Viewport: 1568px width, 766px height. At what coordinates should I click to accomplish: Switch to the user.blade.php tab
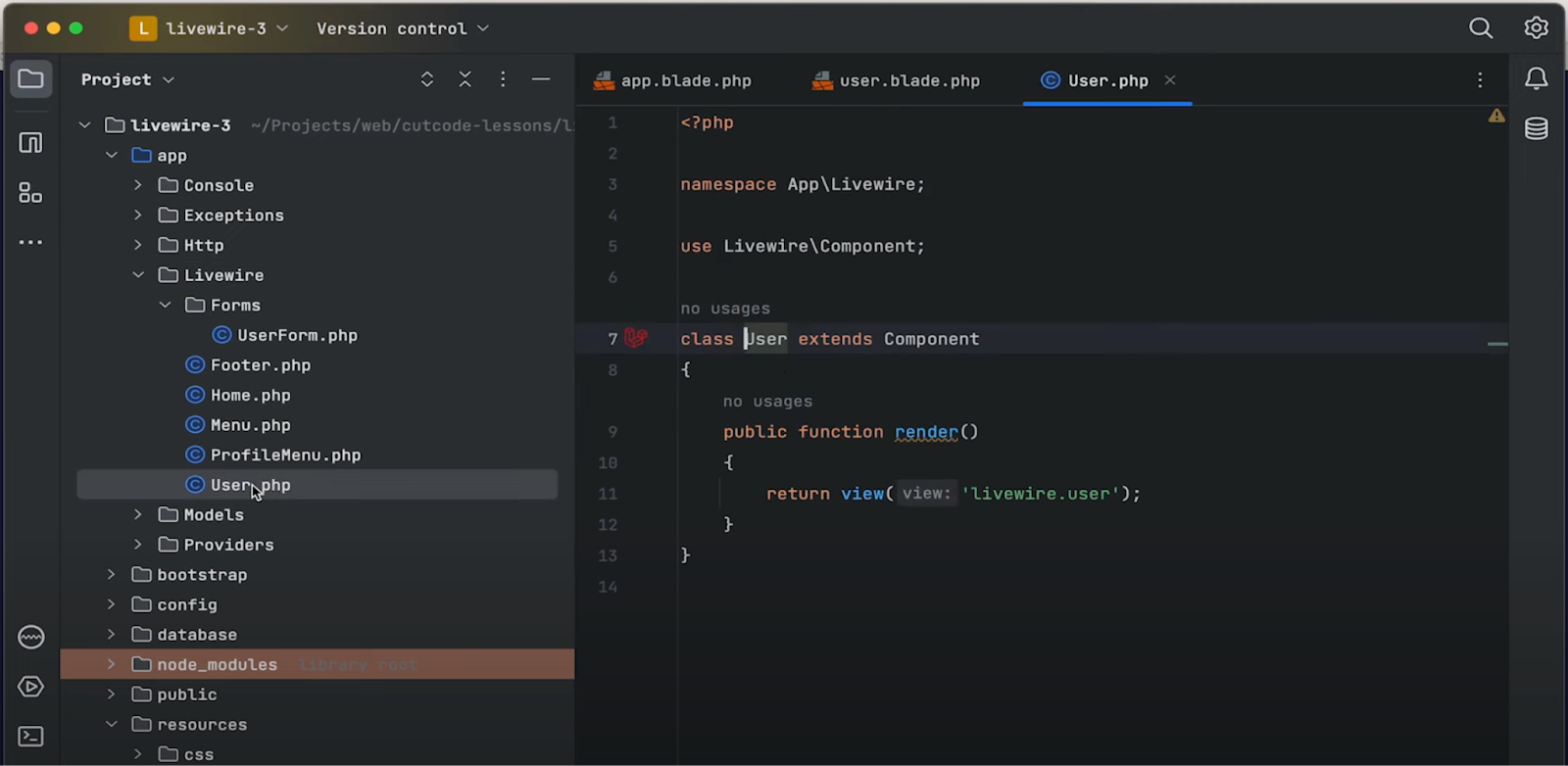click(x=897, y=80)
